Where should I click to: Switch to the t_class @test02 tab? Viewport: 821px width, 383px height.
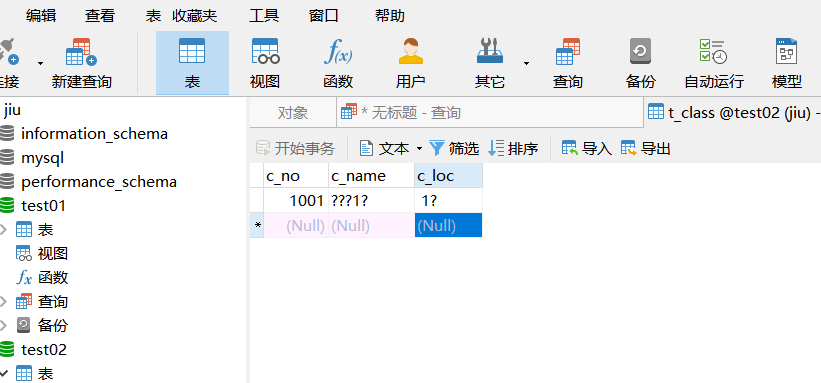pyautogui.click(x=733, y=112)
